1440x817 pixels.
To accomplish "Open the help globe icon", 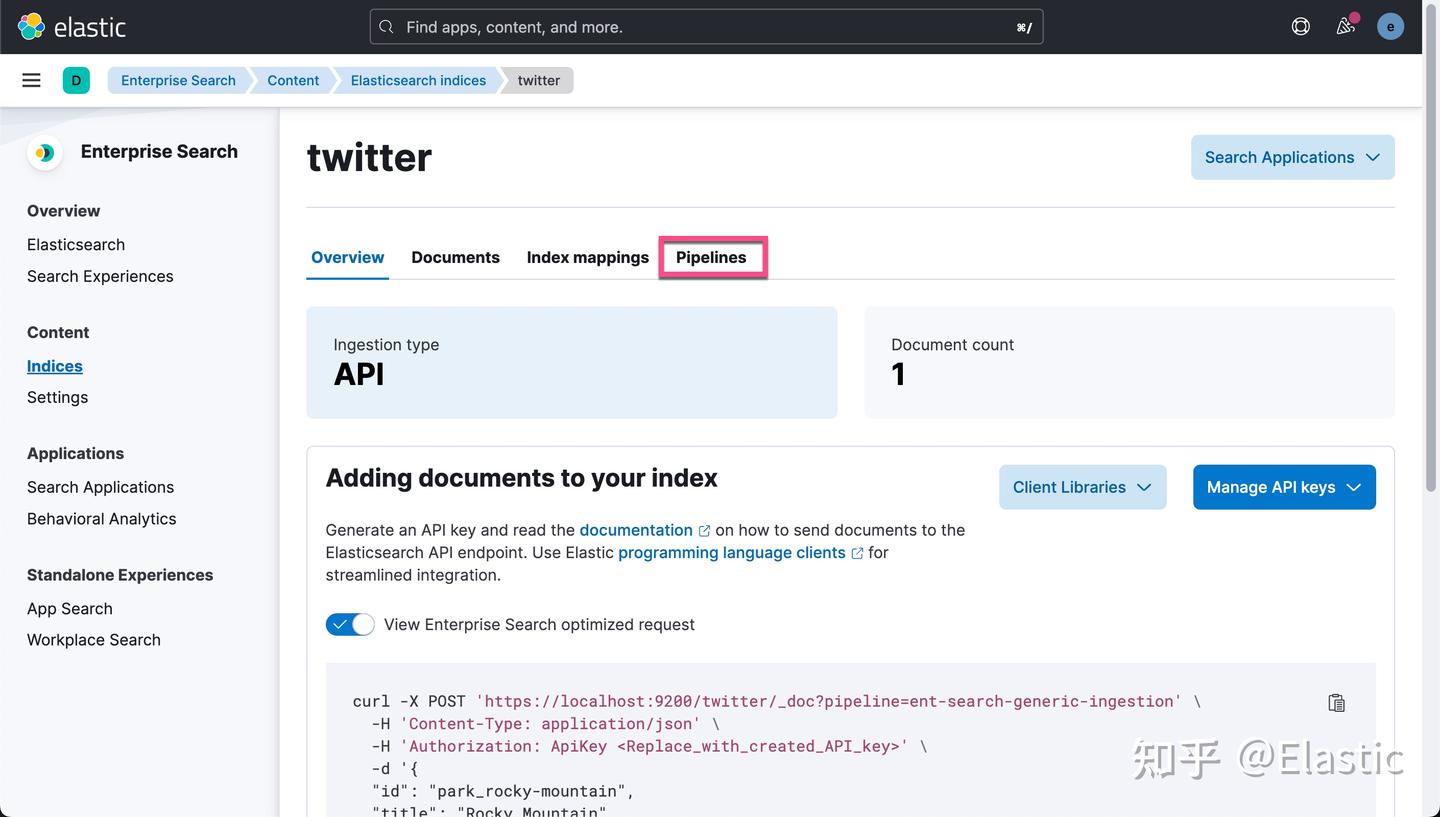I will 1300,26.
